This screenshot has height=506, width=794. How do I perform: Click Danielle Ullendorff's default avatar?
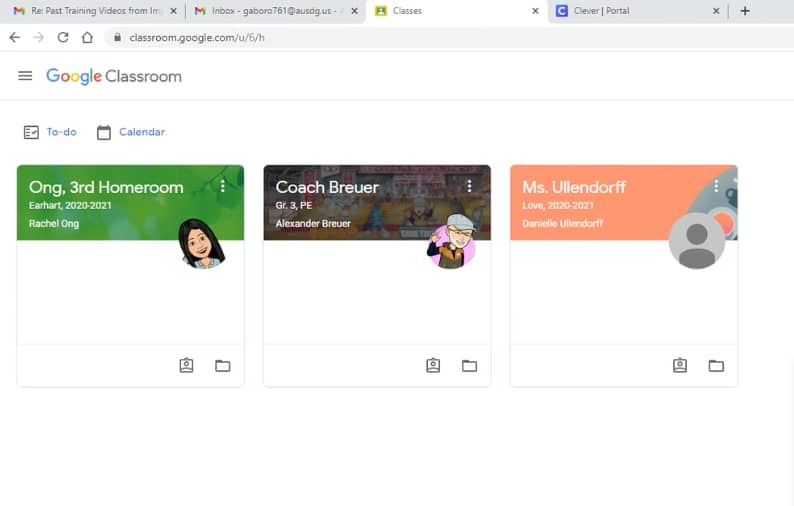(697, 241)
